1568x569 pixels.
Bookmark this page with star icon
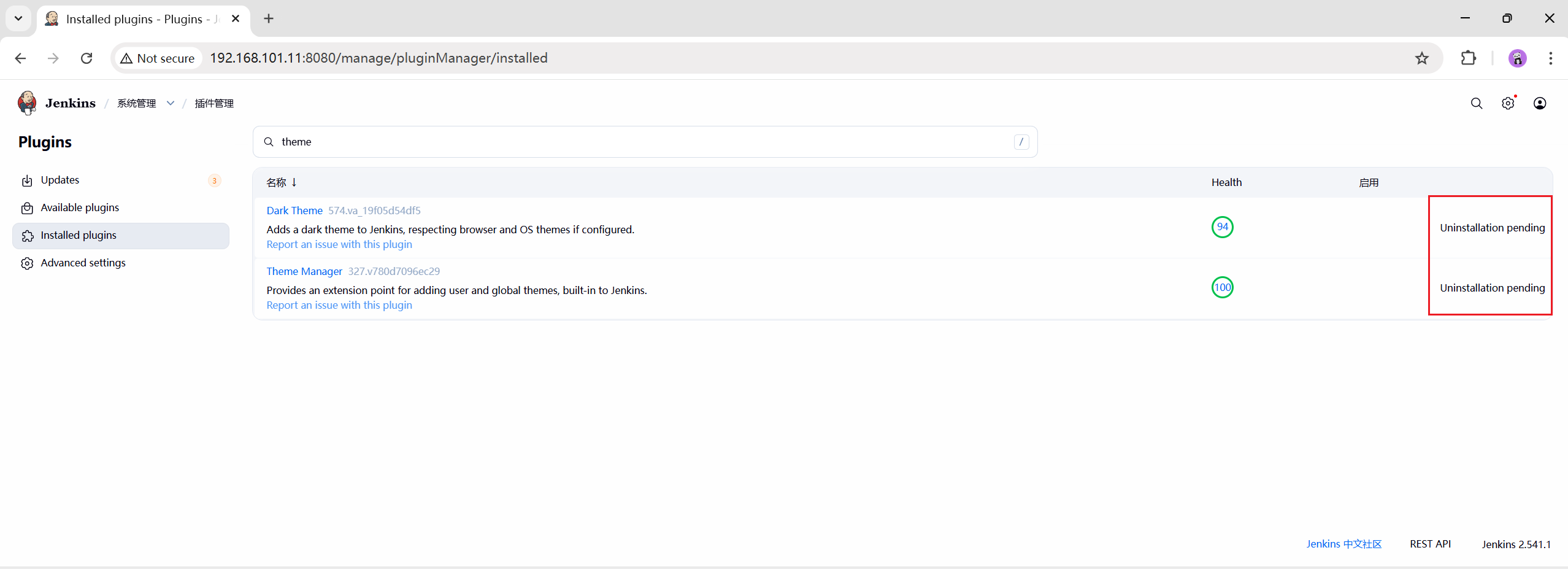[x=1422, y=58]
